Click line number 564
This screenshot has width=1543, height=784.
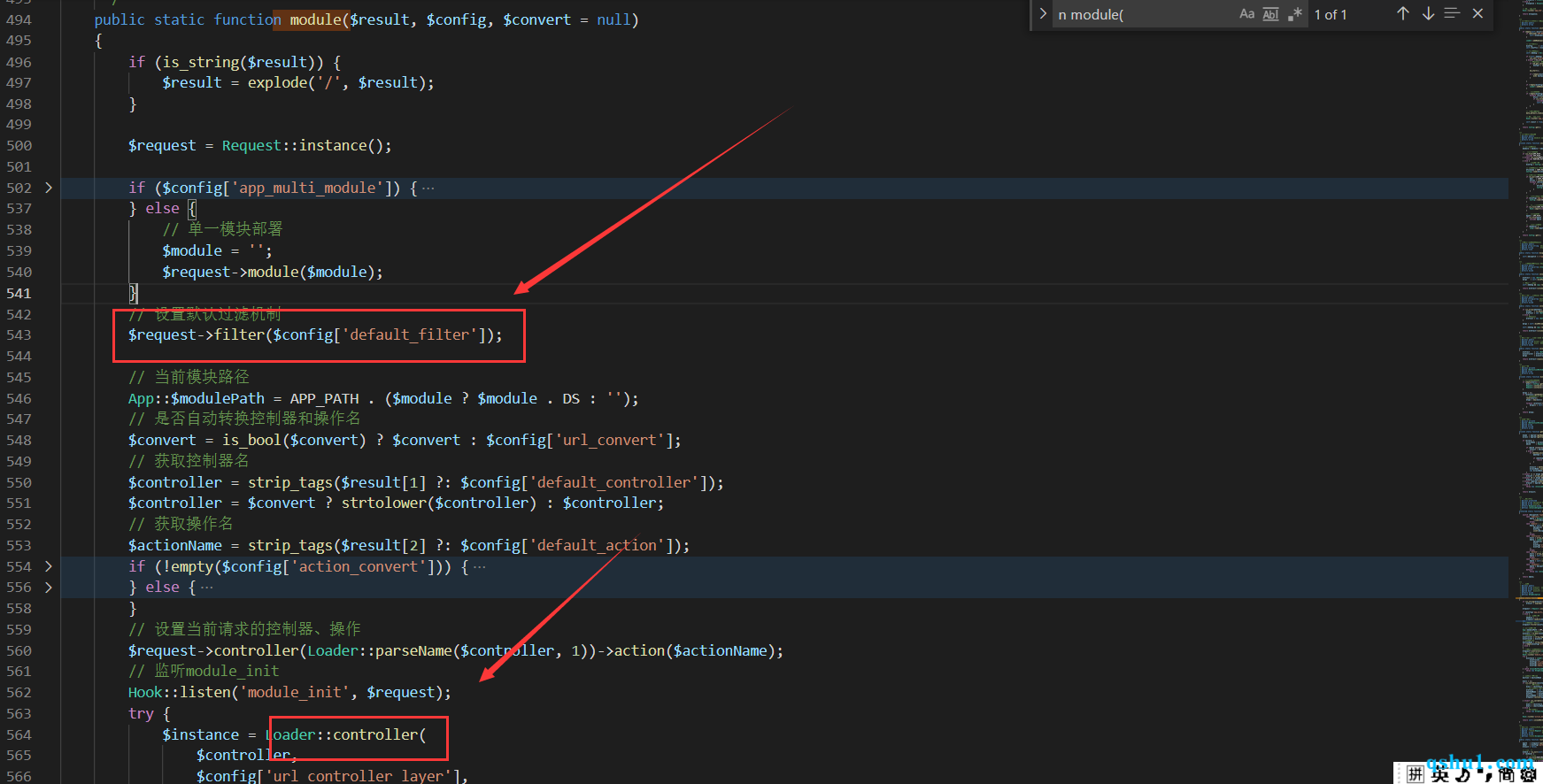(19, 734)
